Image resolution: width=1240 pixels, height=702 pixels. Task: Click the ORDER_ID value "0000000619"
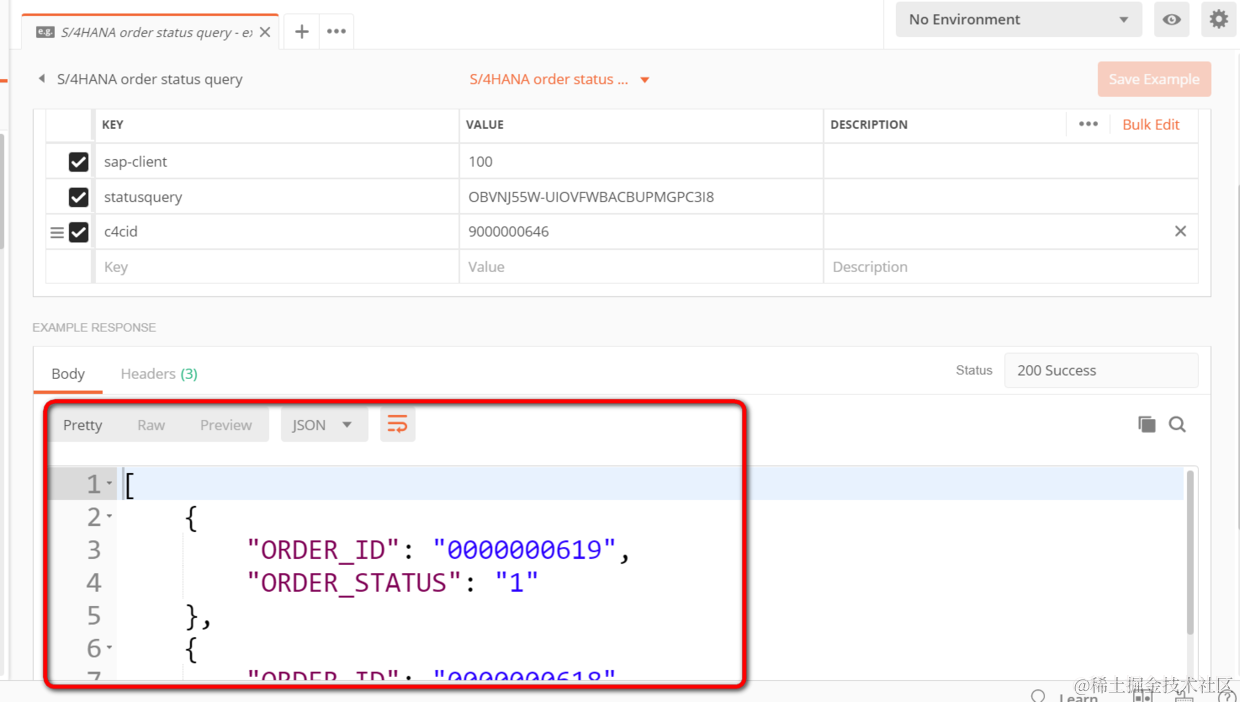525,550
